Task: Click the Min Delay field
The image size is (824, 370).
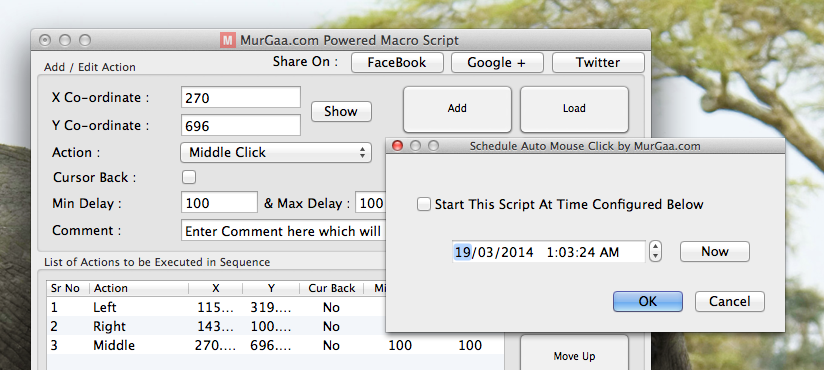Action: coord(219,203)
